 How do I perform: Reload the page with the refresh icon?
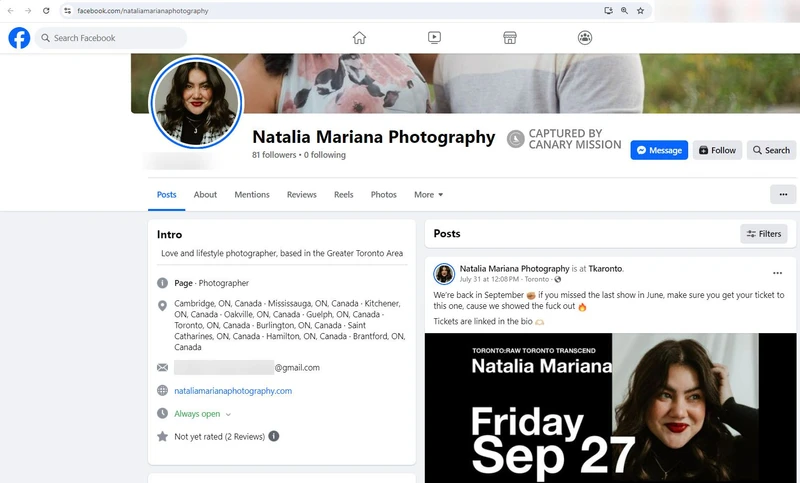point(46,11)
